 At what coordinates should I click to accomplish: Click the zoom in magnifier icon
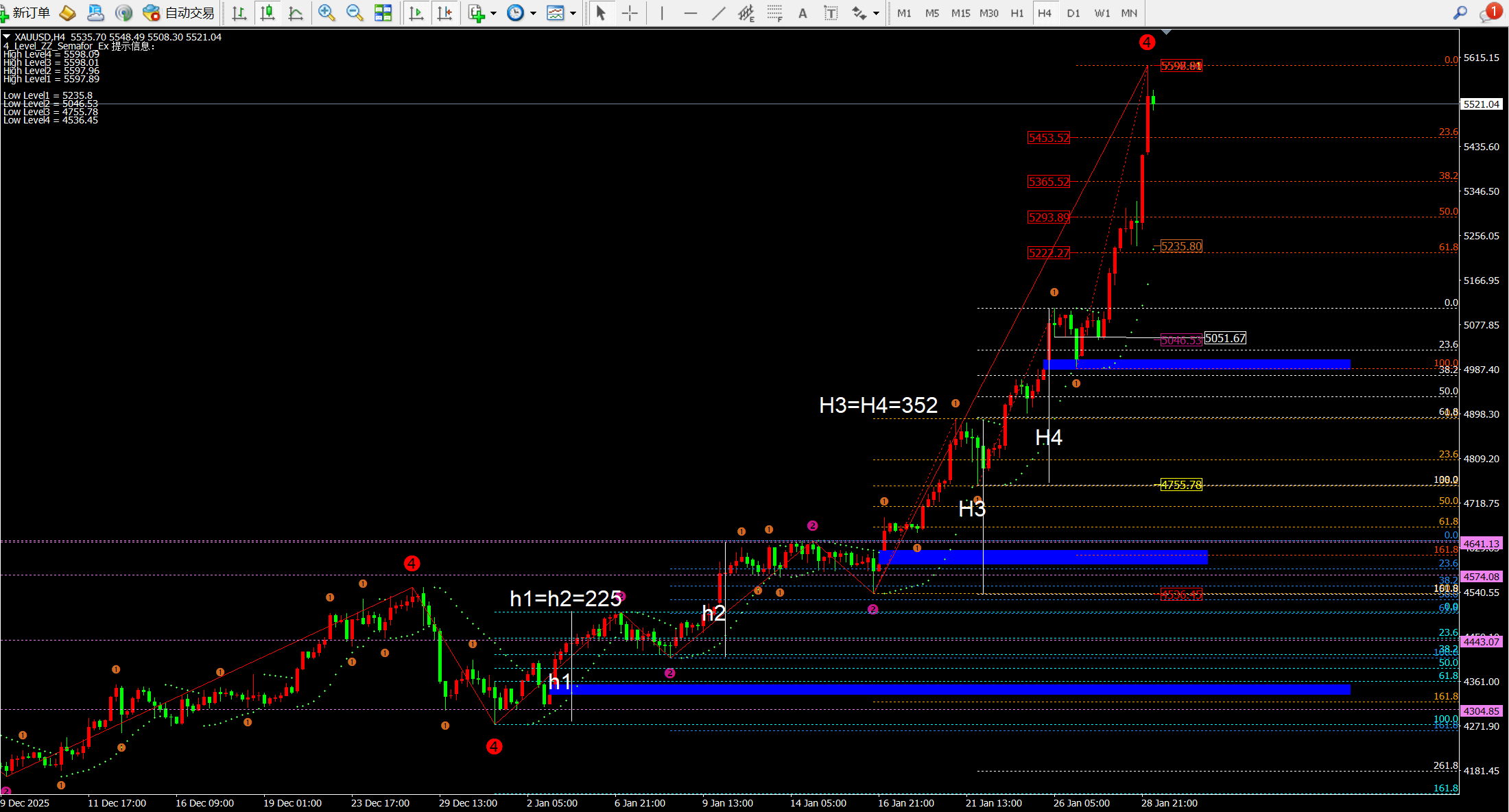pyautogui.click(x=326, y=13)
